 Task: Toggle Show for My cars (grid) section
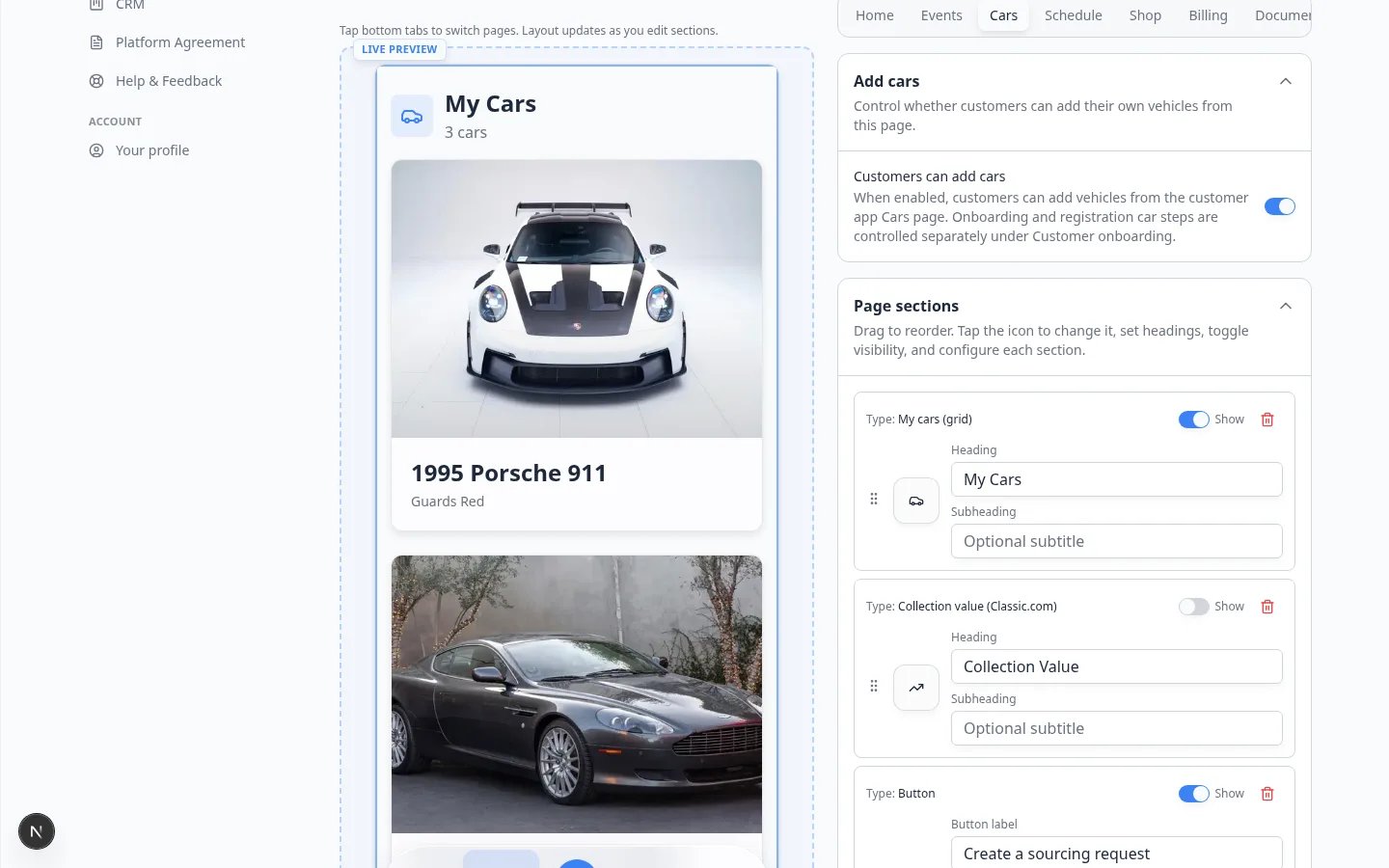point(1193,420)
